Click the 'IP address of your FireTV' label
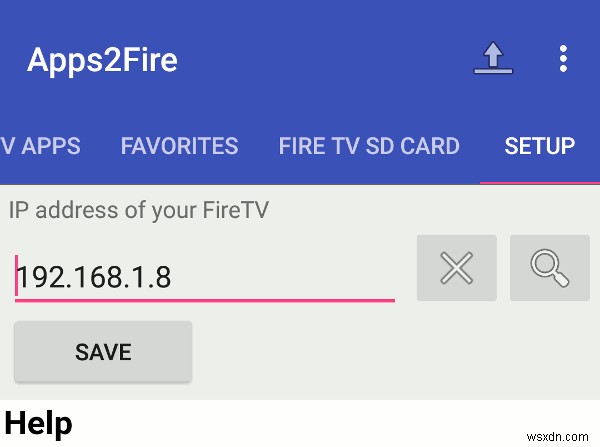Viewport: 600px width, 447px height. click(x=138, y=211)
